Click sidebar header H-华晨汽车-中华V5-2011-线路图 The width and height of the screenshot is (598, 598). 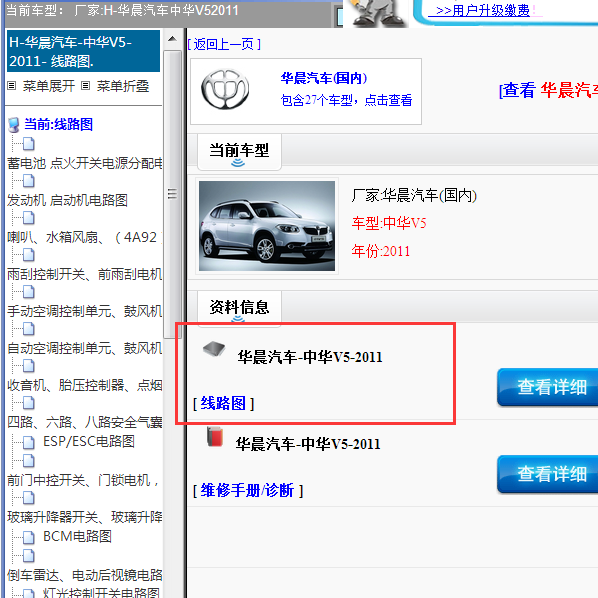pyautogui.click(x=84, y=51)
